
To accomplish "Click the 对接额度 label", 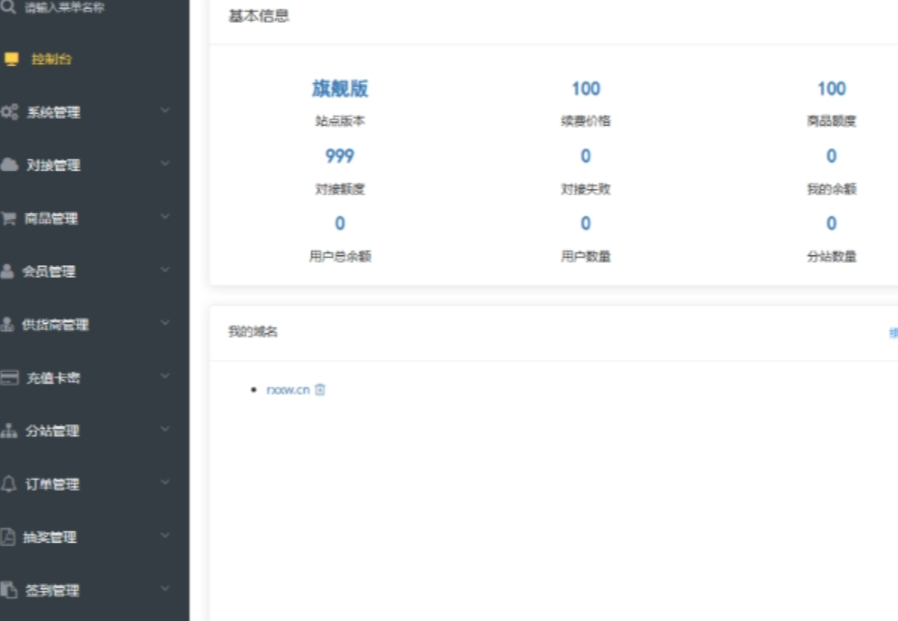I will pos(340,189).
